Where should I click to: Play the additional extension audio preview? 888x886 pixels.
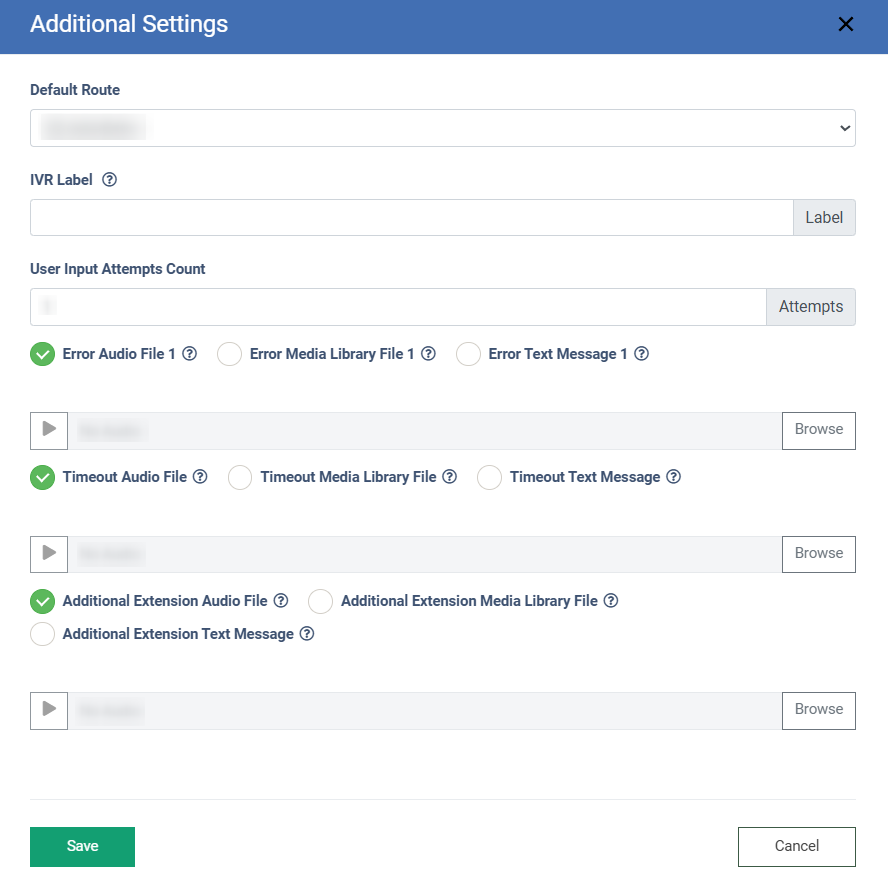point(49,710)
